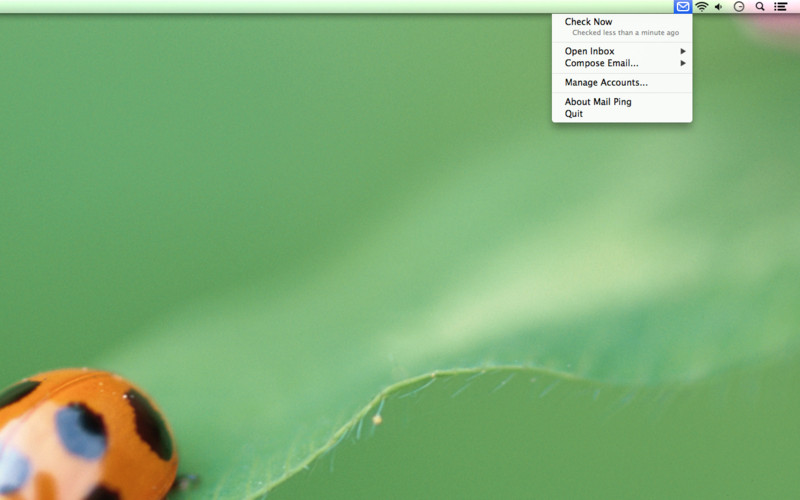Image resolution: width=800 pixels, height=500 pixels.
Task: Open the Wi-Fi status menu icon
Action: coord(702,7)
